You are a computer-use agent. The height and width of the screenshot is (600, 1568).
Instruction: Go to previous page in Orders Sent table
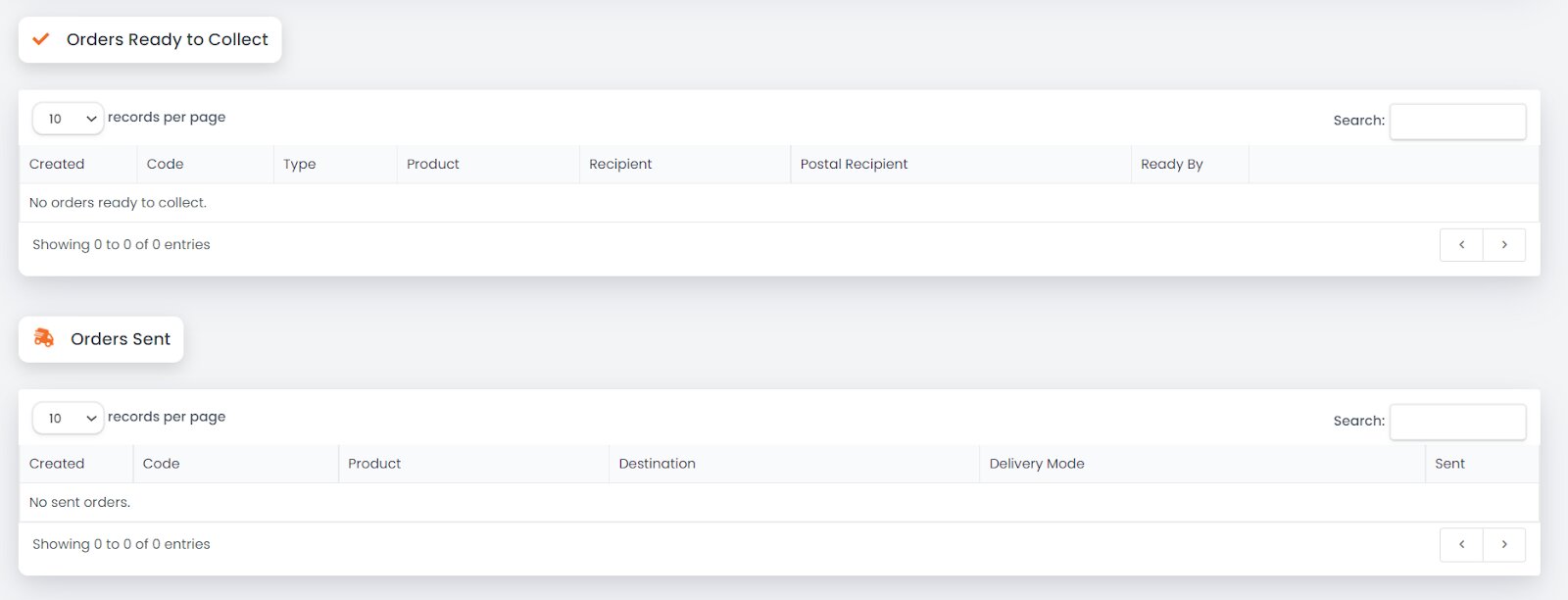1461,544
